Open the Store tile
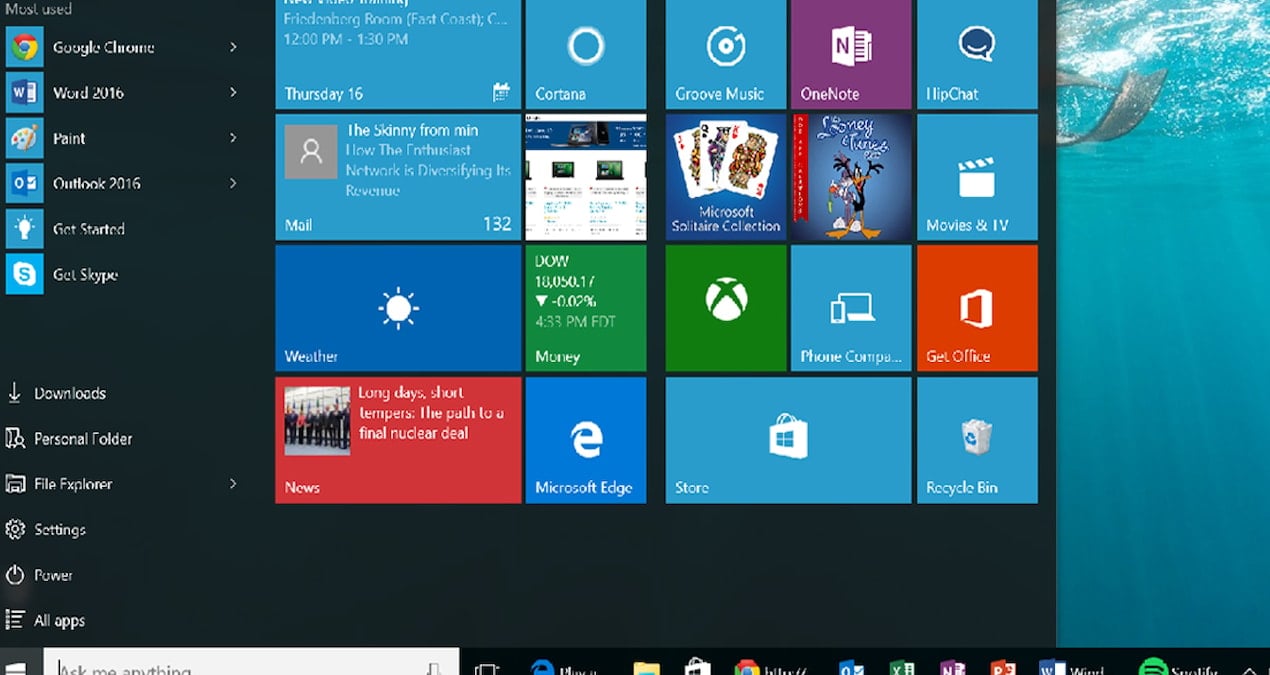Viewport: 1270px width, 675px height. click(x=788, y=440)
